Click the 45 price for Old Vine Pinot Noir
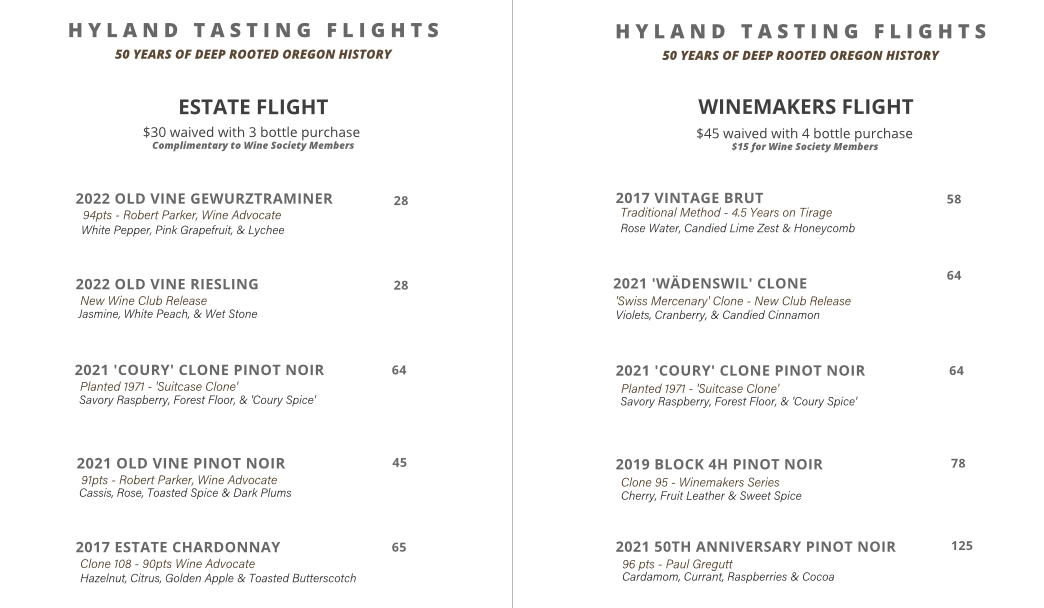Image resolution: width=1044 pixels, height=608 pixels. pos(399,462)
